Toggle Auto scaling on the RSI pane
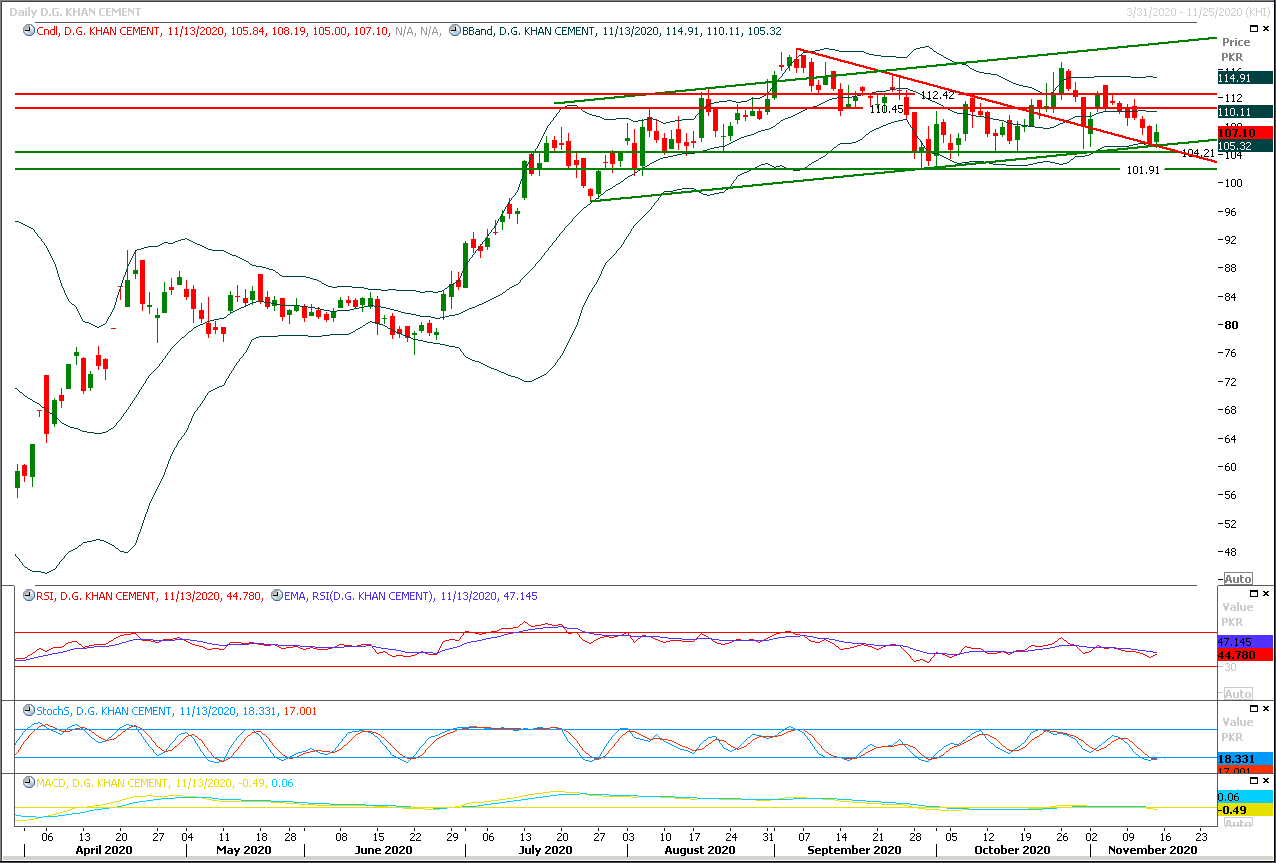Image resolution: width=1276 pixels, height=863 pixels. point(1237,694)
